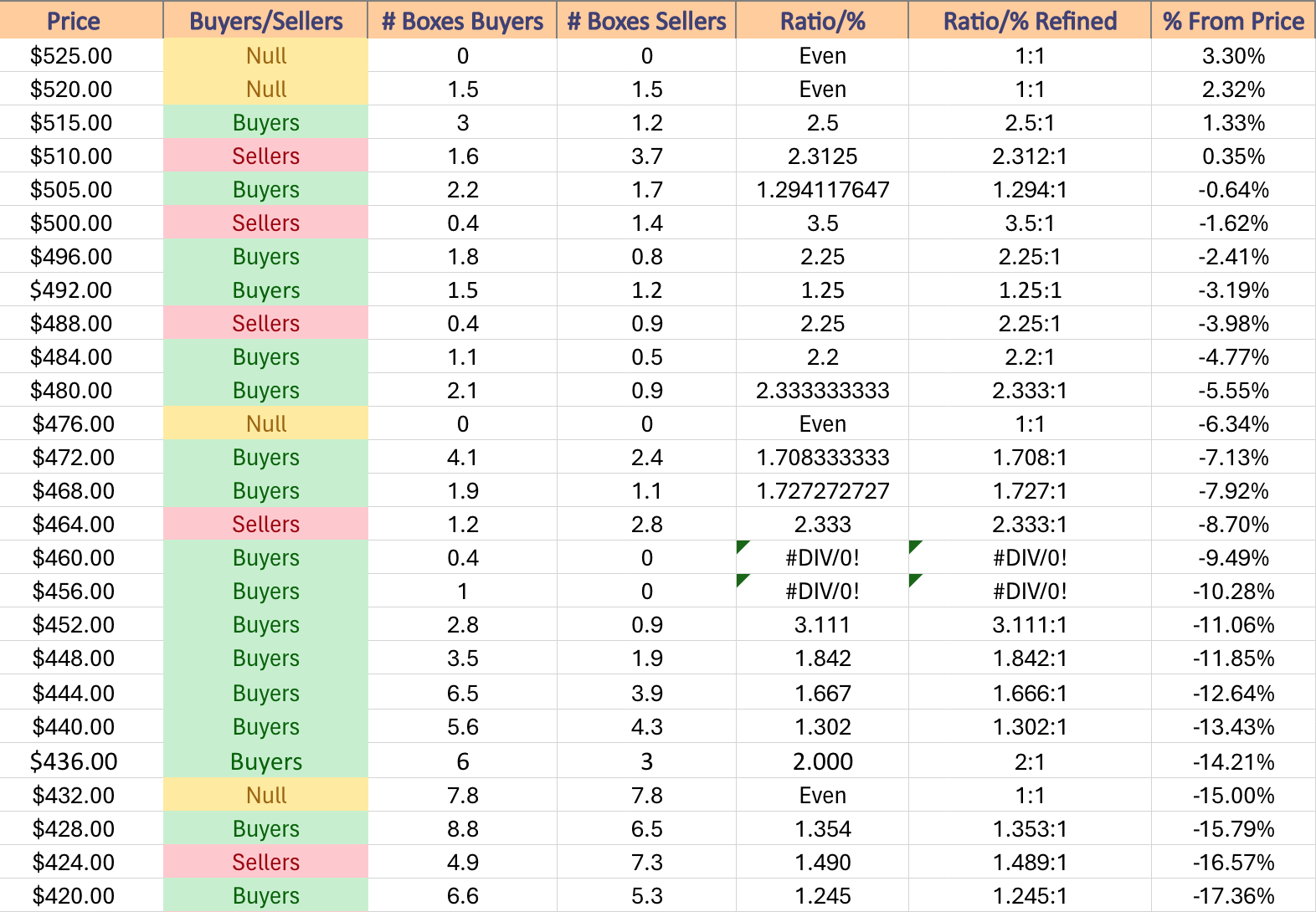1316x912 pixels.
Task: Click the Null cell in the $432.00 row
Action: [265, 796]
